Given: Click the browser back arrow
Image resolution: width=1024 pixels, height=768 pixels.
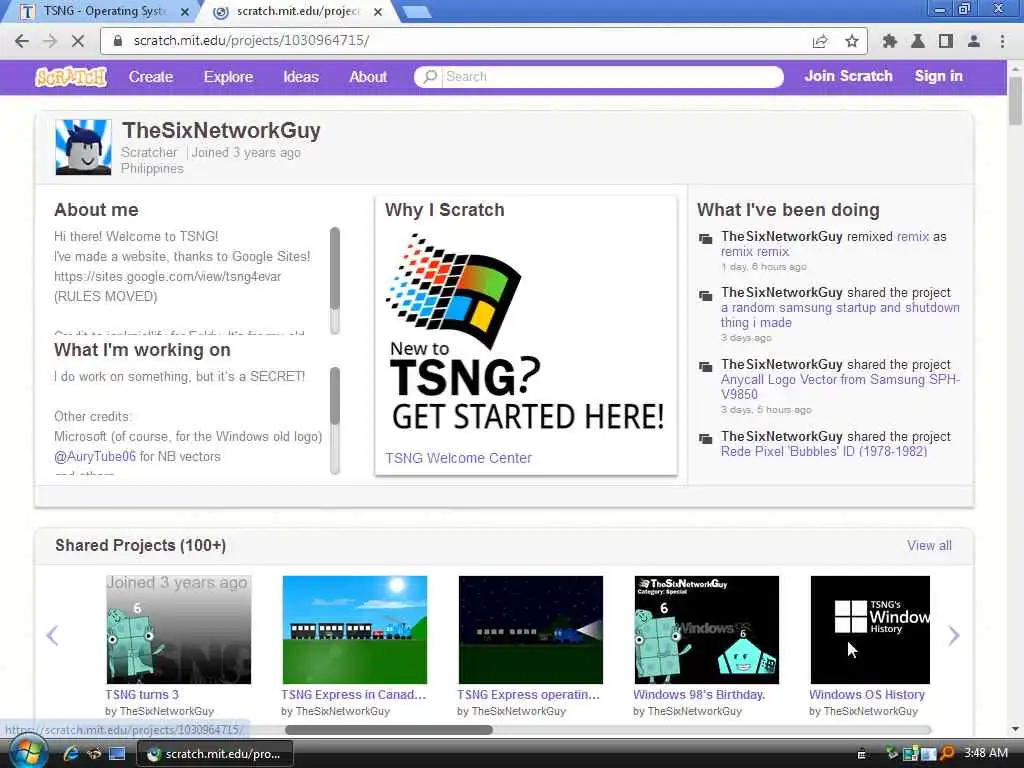Looking at the screenshot, I should [22, 41].
